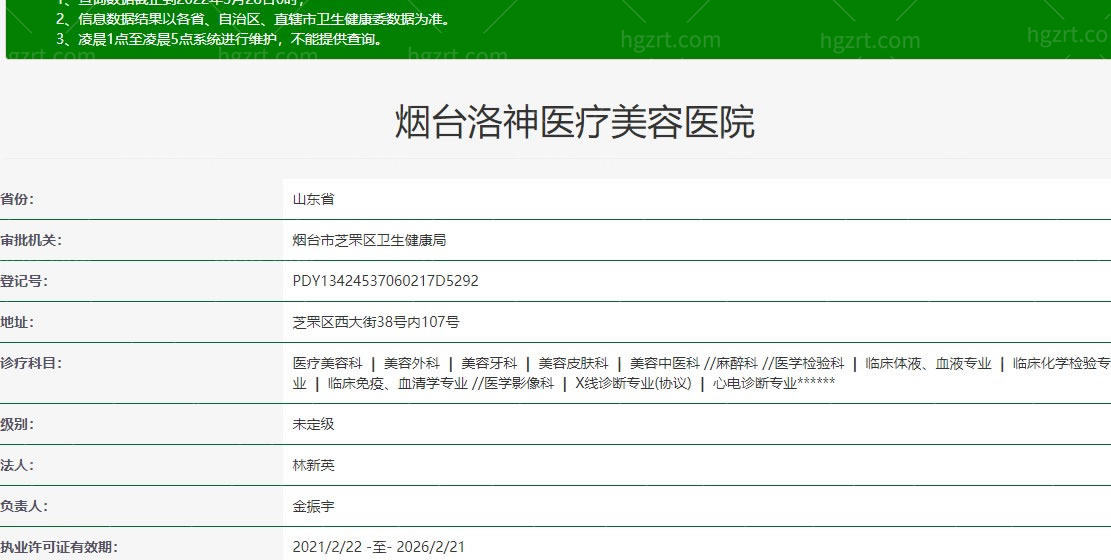The image size is (1111, 560).
Task: Click the 未定级 level value
Action: click(313, 425)
